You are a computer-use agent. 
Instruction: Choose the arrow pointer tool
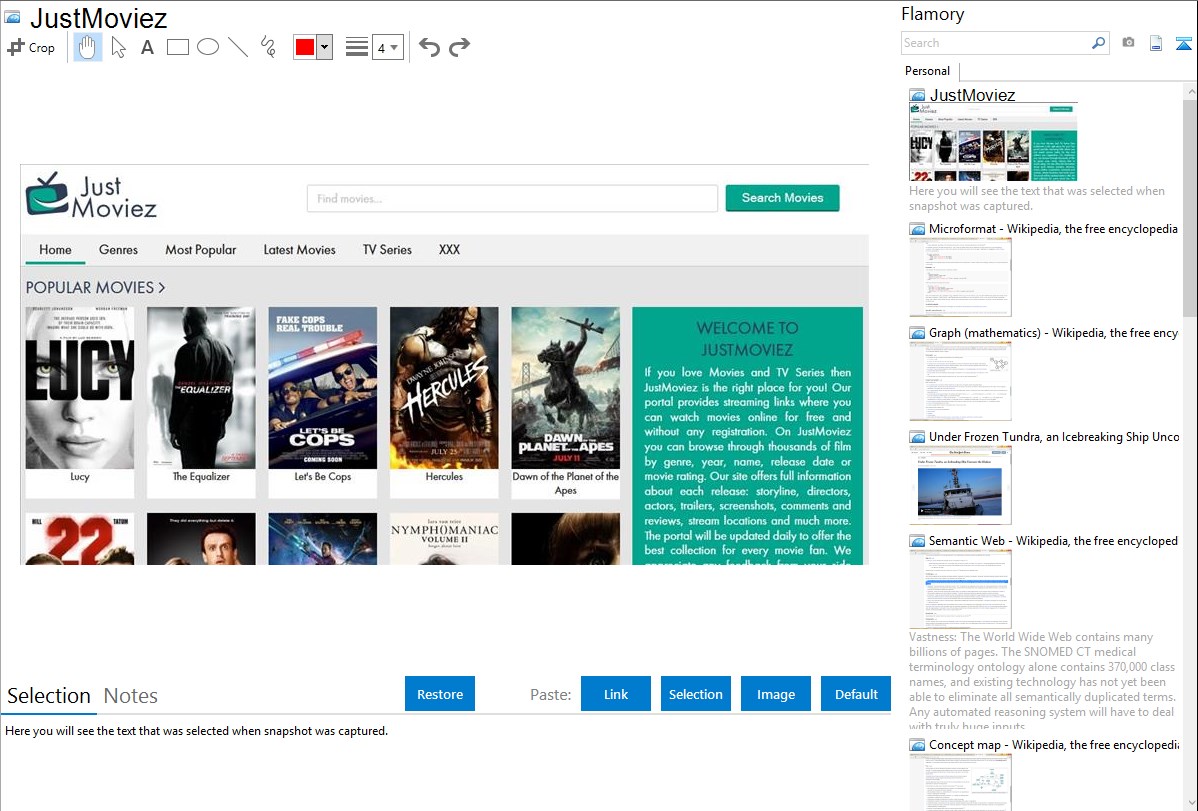coord(118,47)
